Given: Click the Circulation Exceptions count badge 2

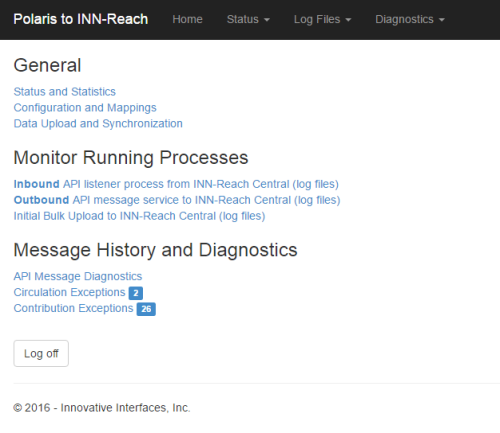Looking at the screenshot, I should 136,293.
